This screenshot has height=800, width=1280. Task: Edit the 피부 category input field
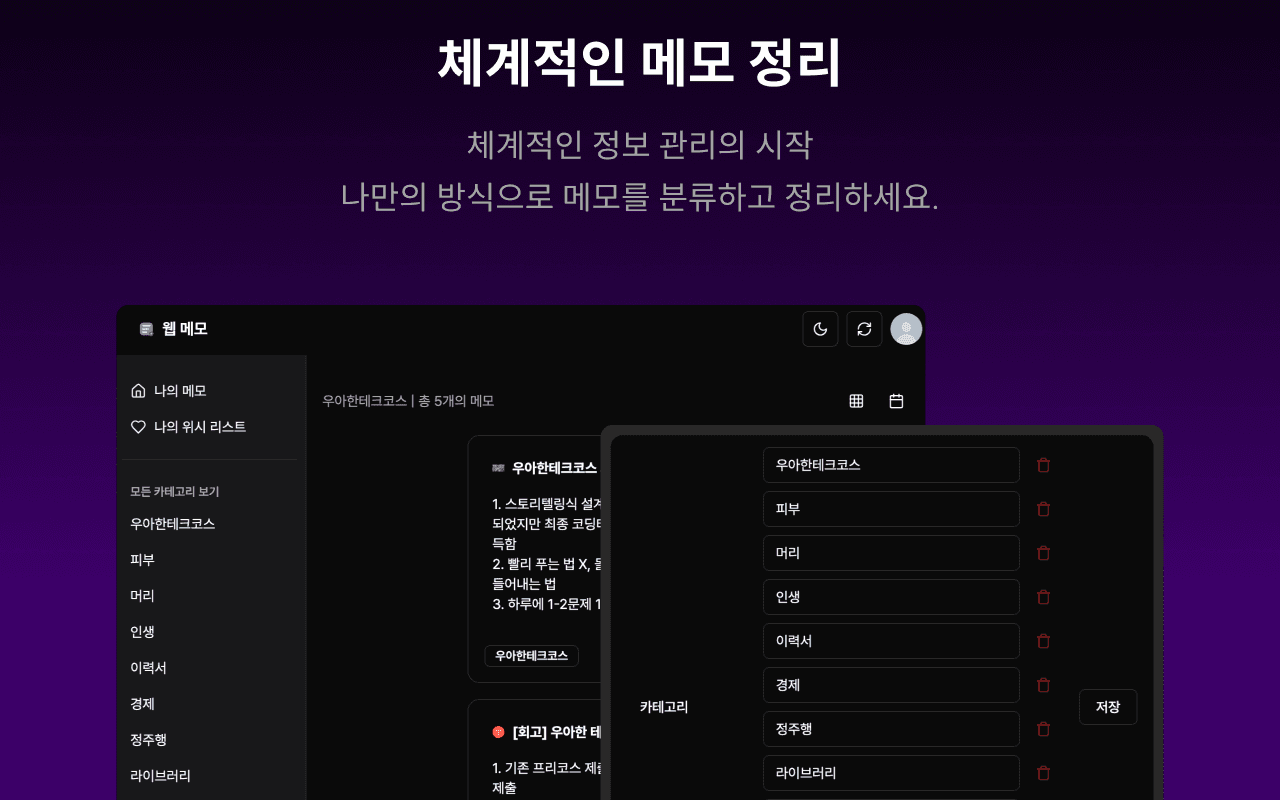coord(891,509)
